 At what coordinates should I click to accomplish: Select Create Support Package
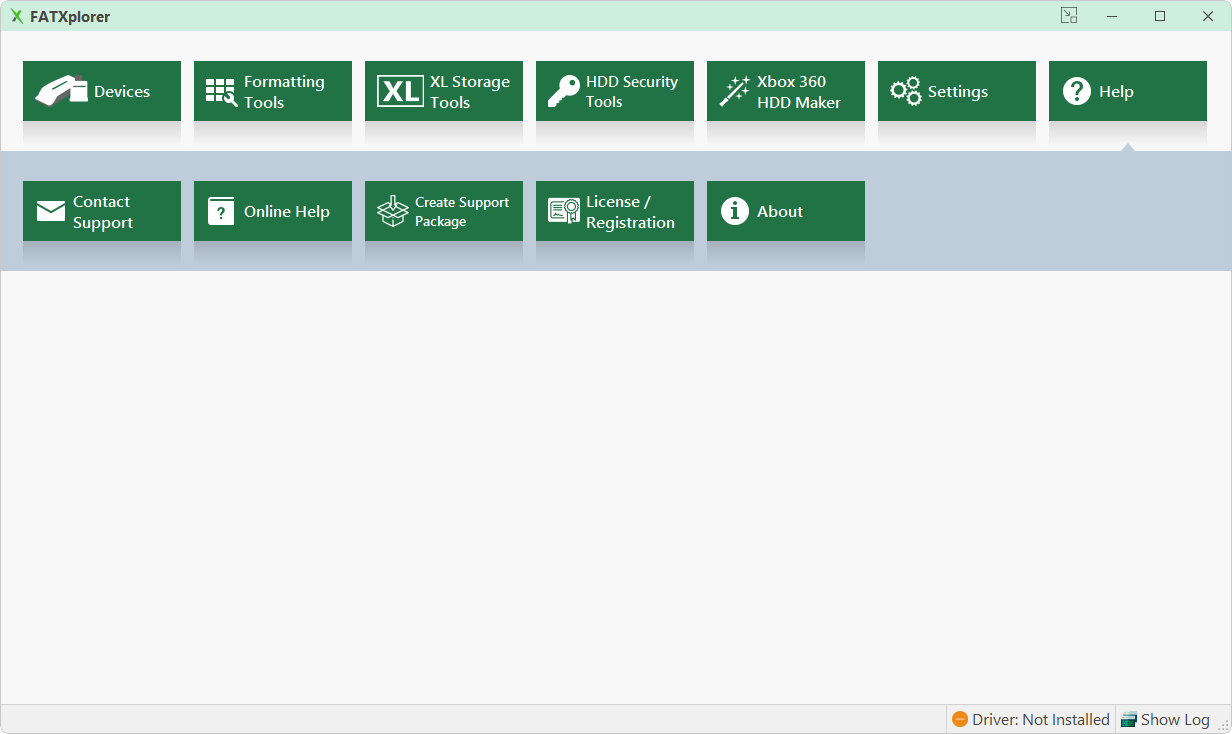click(x=444, y=211)
